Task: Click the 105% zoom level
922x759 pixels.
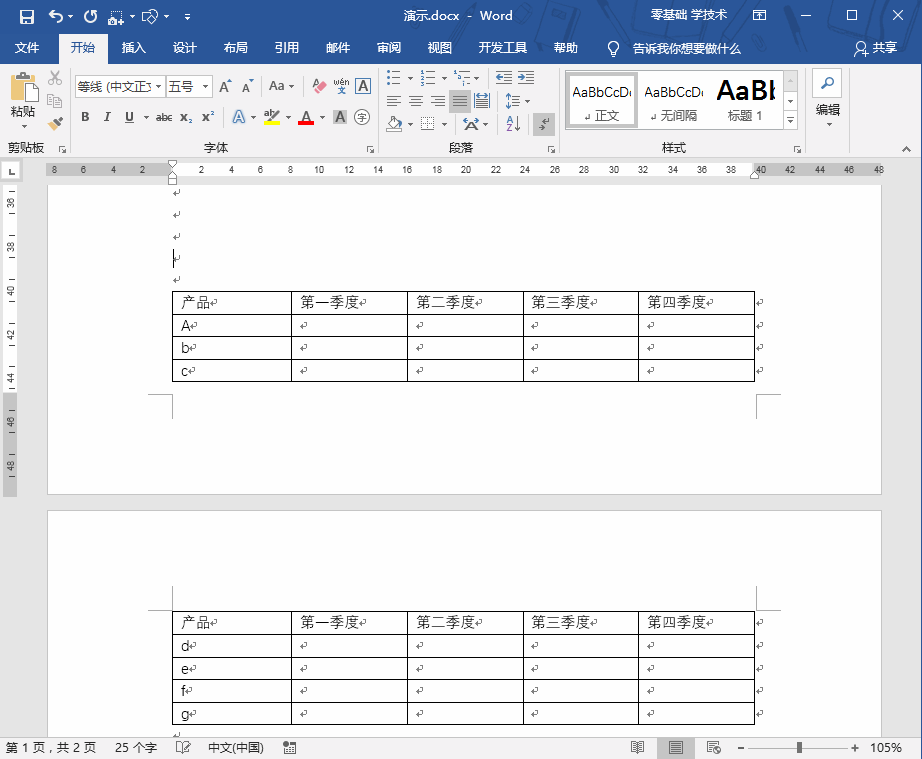Action: pyautogui.click(x=886, y=747)
